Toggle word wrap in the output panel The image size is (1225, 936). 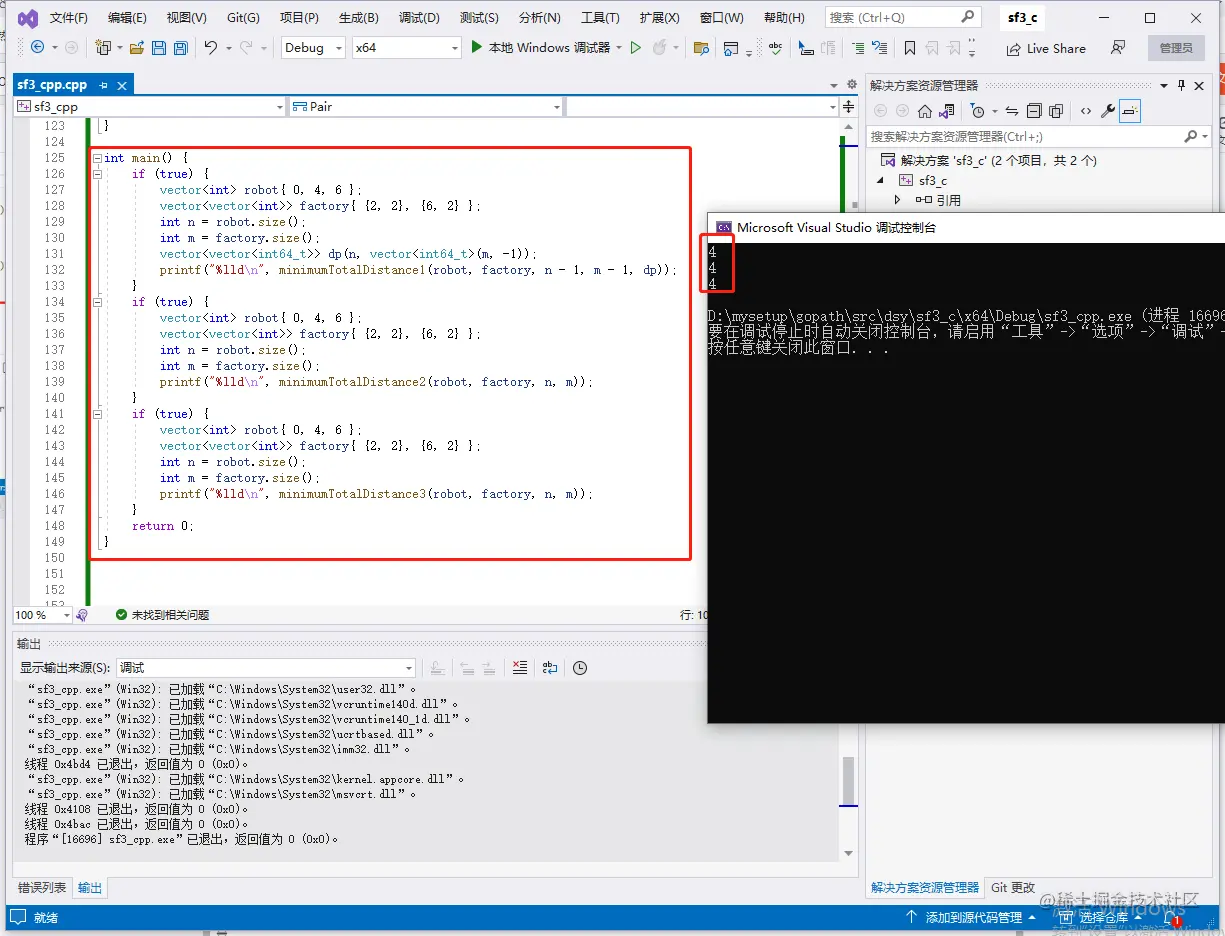click(x=550, y=668)
